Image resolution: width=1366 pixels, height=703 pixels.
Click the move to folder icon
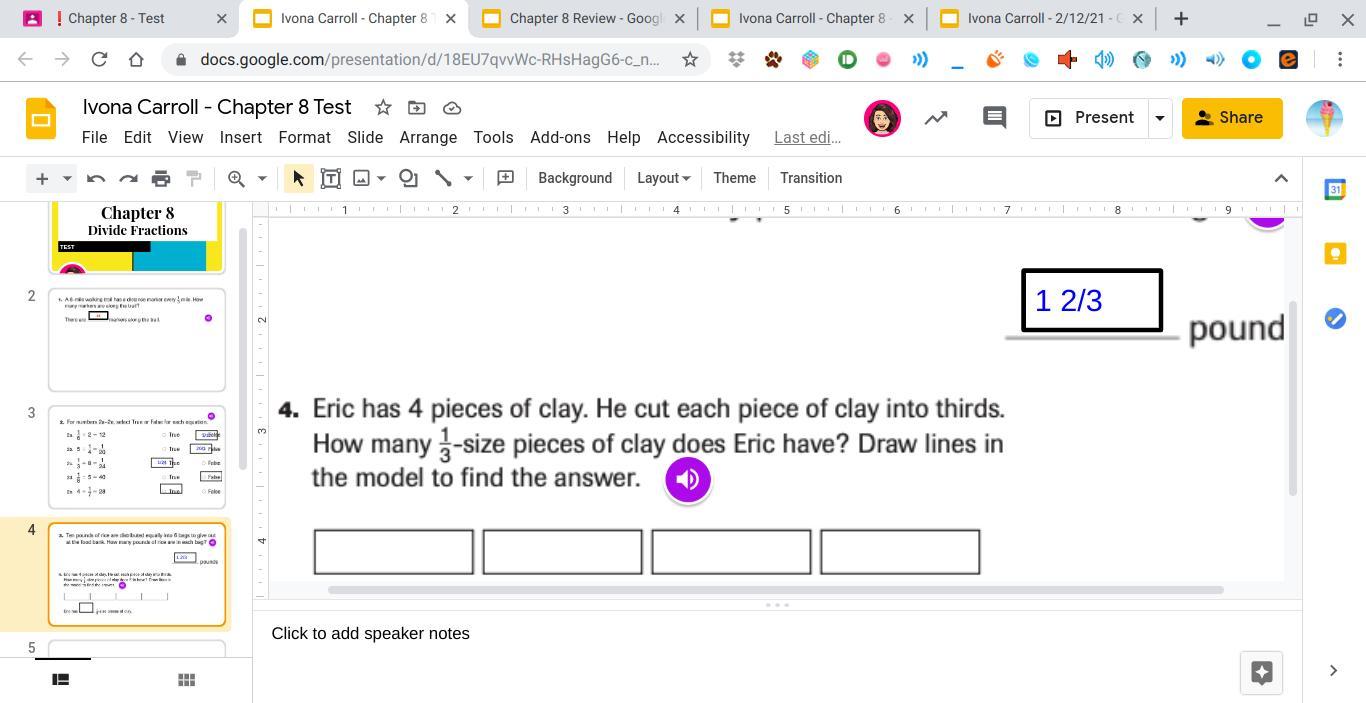417,107
